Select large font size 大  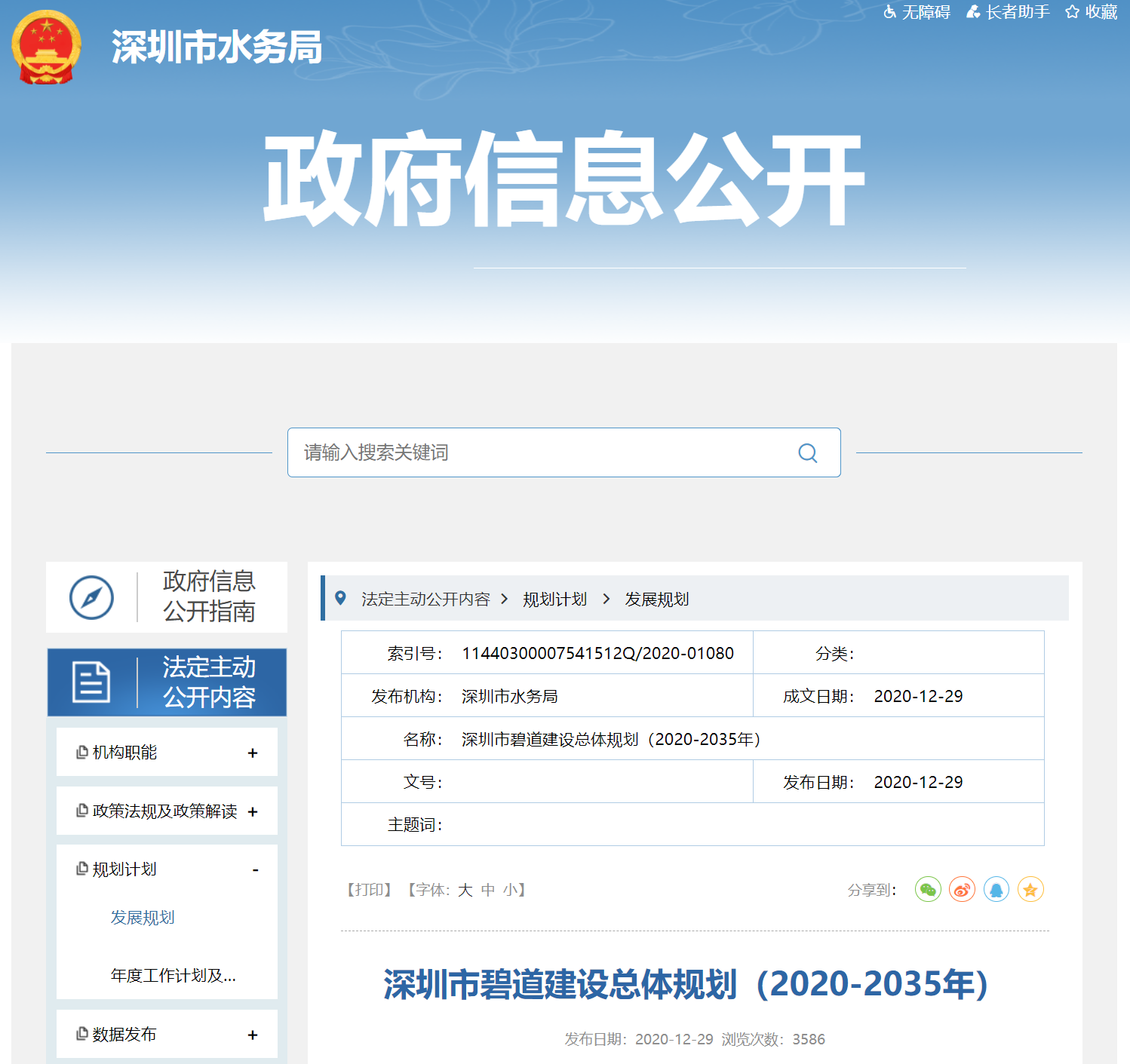click(x=465, y=890)
